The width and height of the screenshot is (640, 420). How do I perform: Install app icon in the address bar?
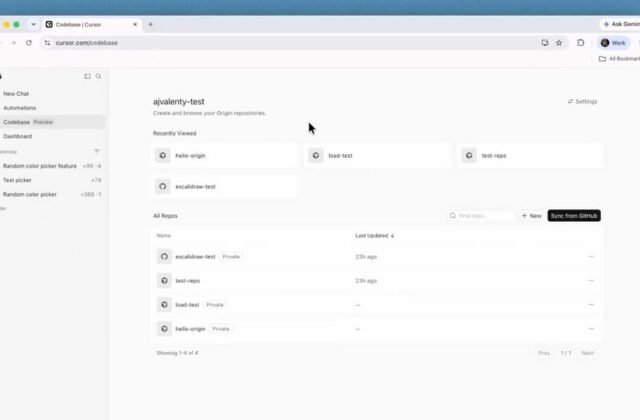[544, 42]
